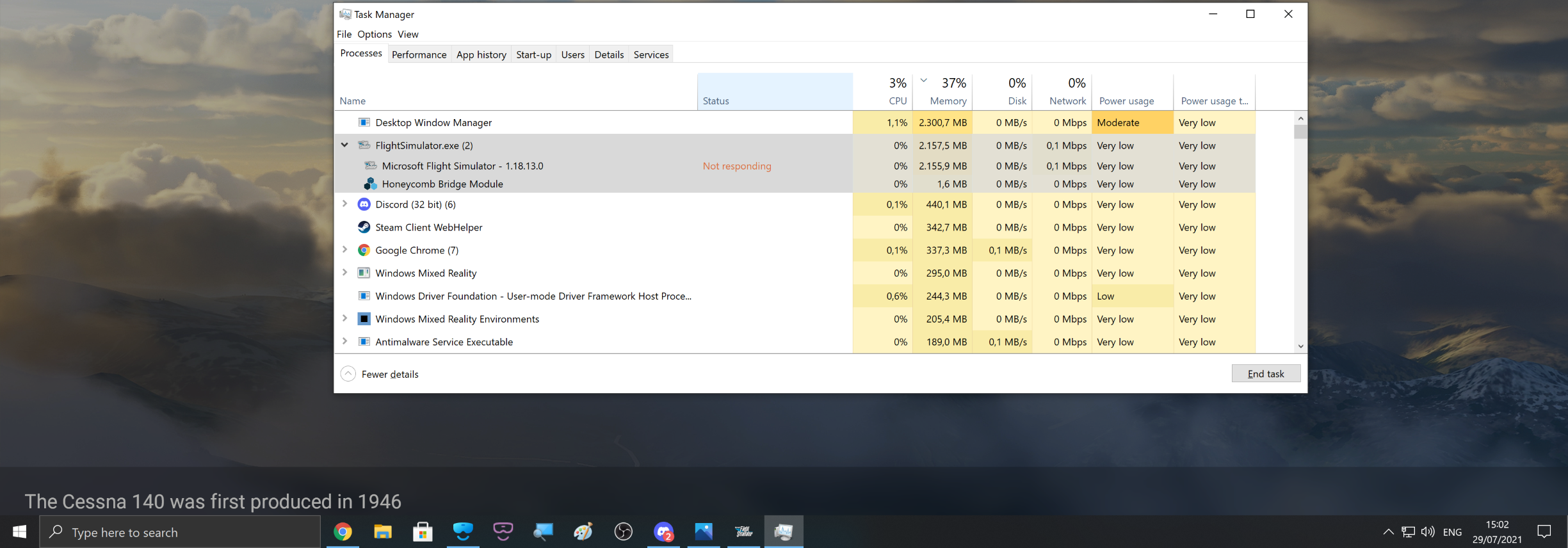Open the Photos app from the taskbar

(x=703, y=532)
